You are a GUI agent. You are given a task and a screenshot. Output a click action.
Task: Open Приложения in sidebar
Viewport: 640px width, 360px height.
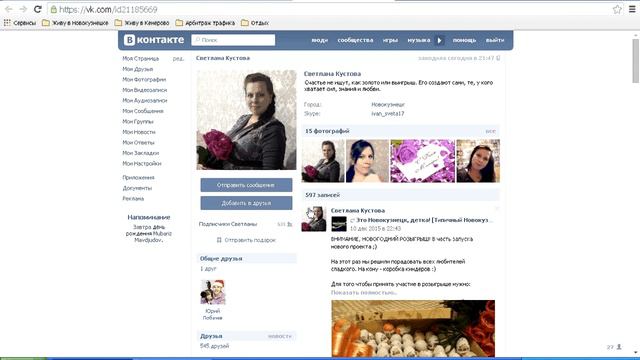click(138, 178)
